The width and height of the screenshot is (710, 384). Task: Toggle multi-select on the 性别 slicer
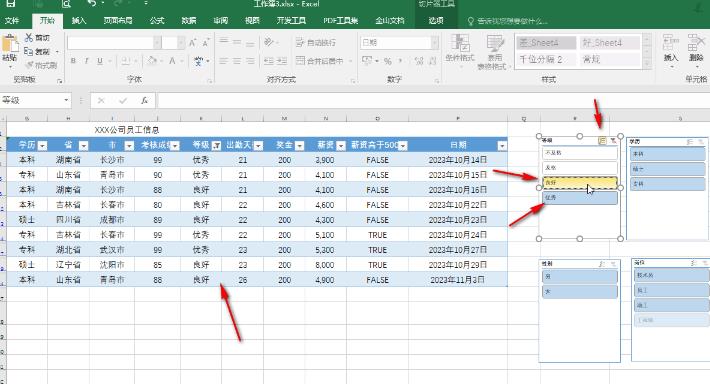click(x=602, y=264)
